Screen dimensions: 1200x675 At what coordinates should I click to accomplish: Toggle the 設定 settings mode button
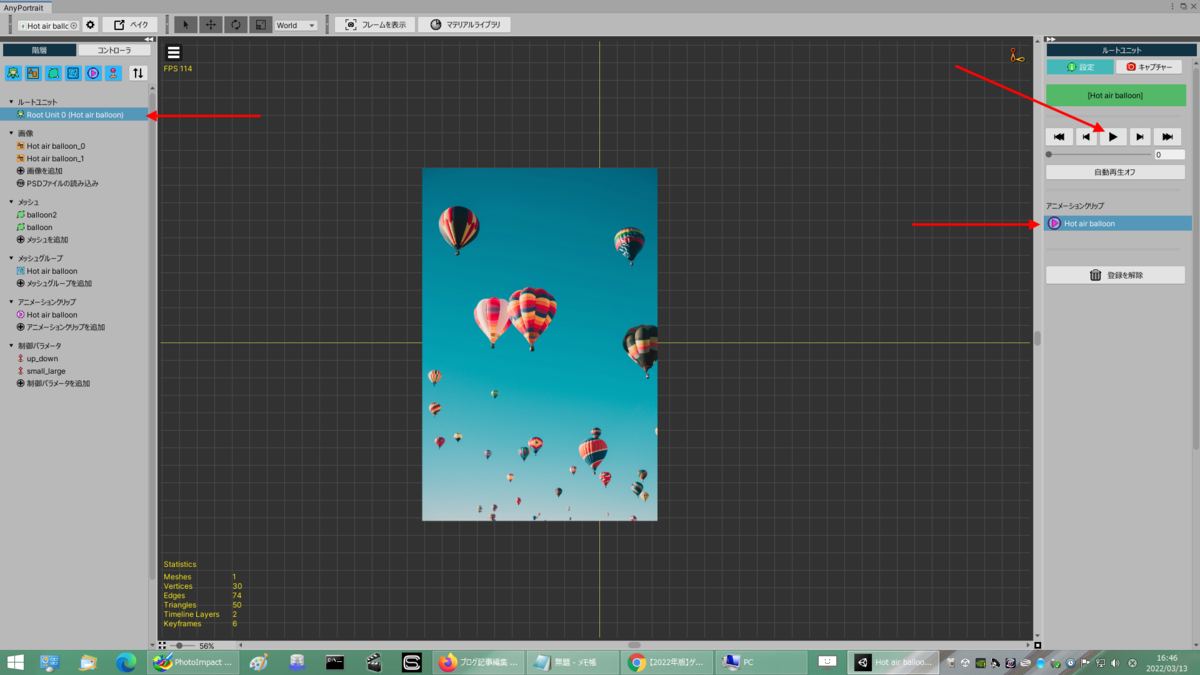(1080, 67)
